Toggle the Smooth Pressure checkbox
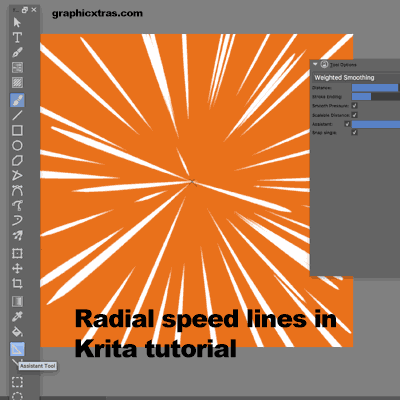This screenshot has height=400, width=400. tap(354, 106)
